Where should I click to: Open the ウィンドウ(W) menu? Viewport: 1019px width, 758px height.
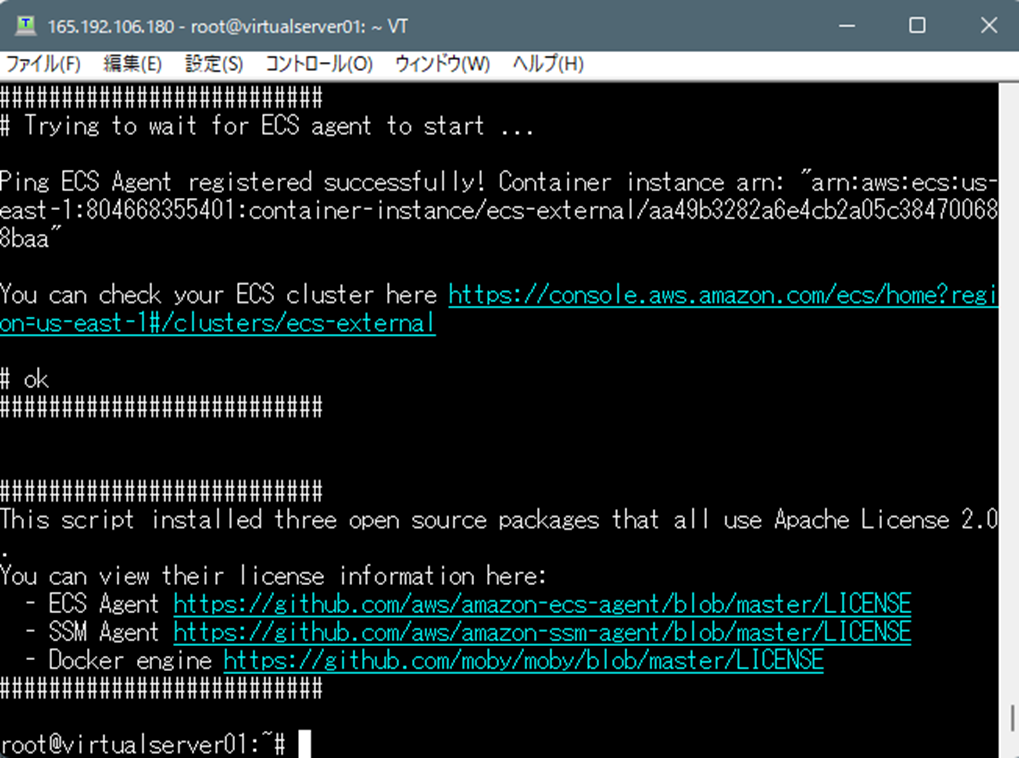tap(443, 64)
